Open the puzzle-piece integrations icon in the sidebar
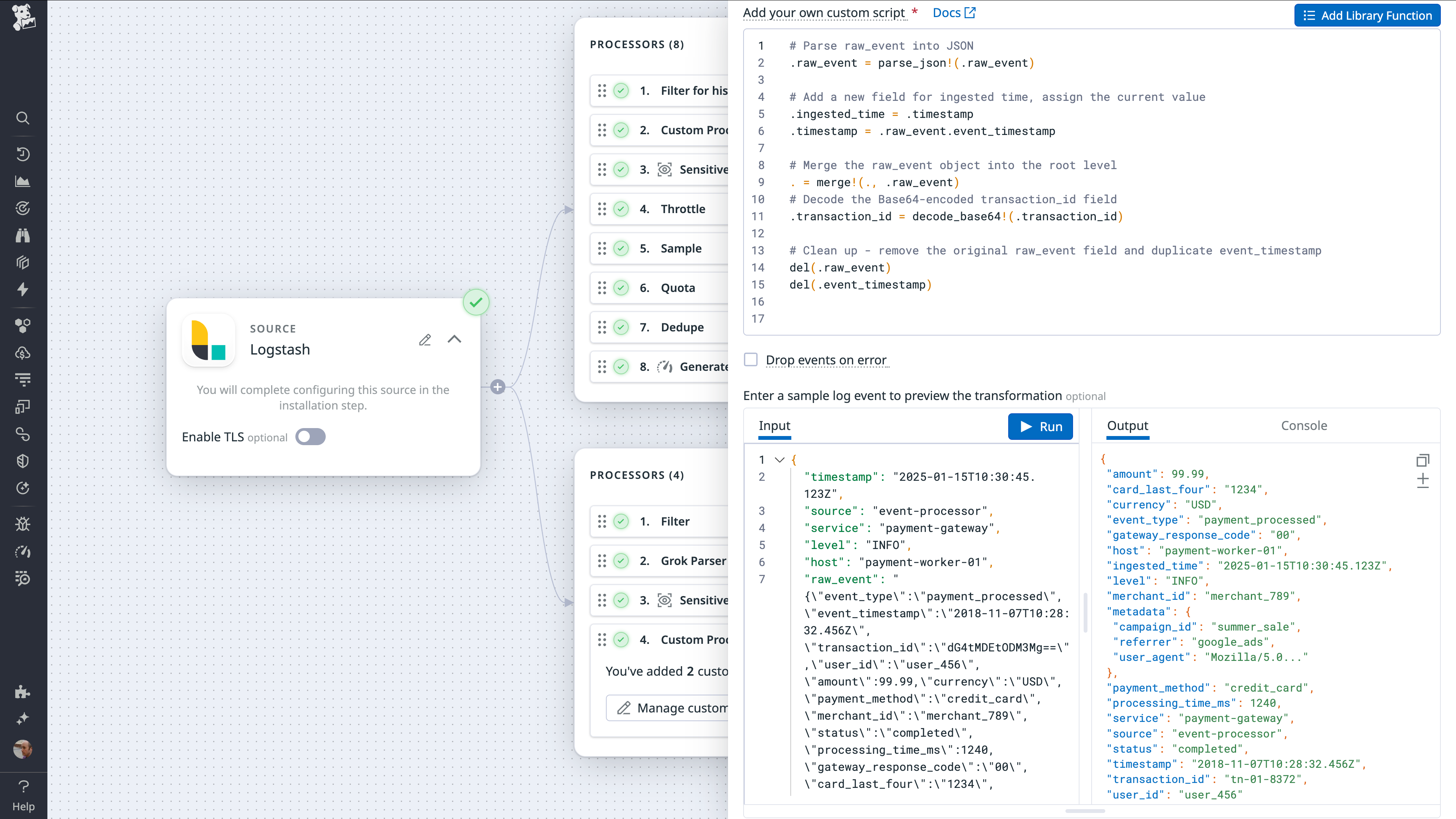1456x819 pixels. coord(23,692)
